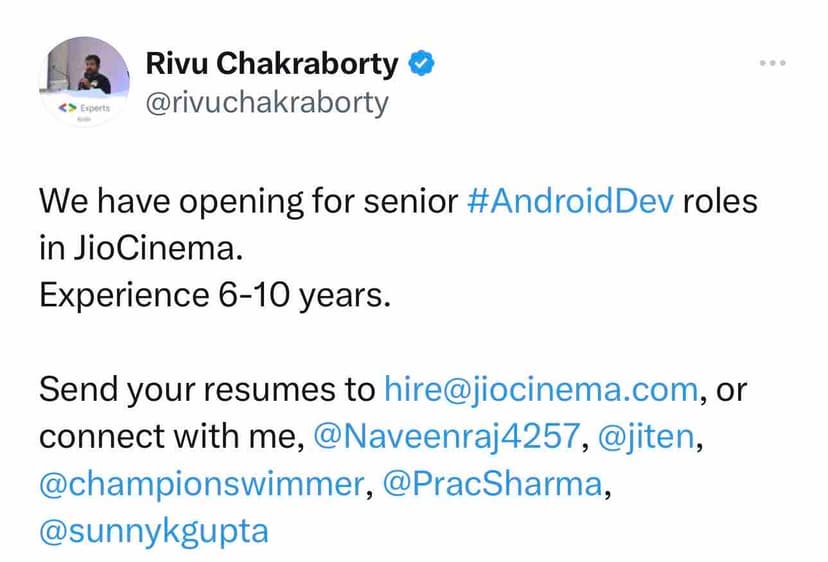Open the #AndroidDev hashtag
The width and height of the screenshot is (828, 562).
572,201
